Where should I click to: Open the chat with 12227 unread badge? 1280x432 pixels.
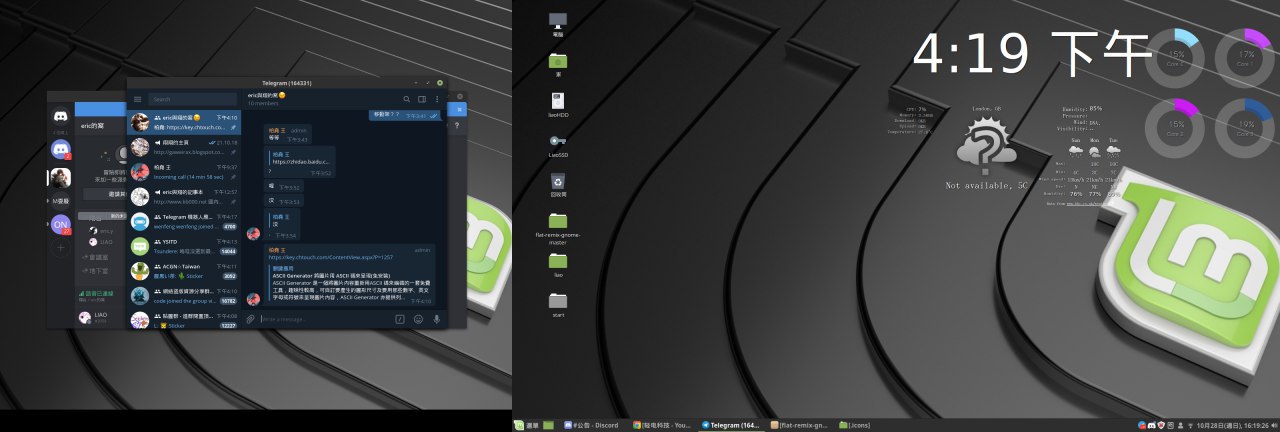point(184,320)
